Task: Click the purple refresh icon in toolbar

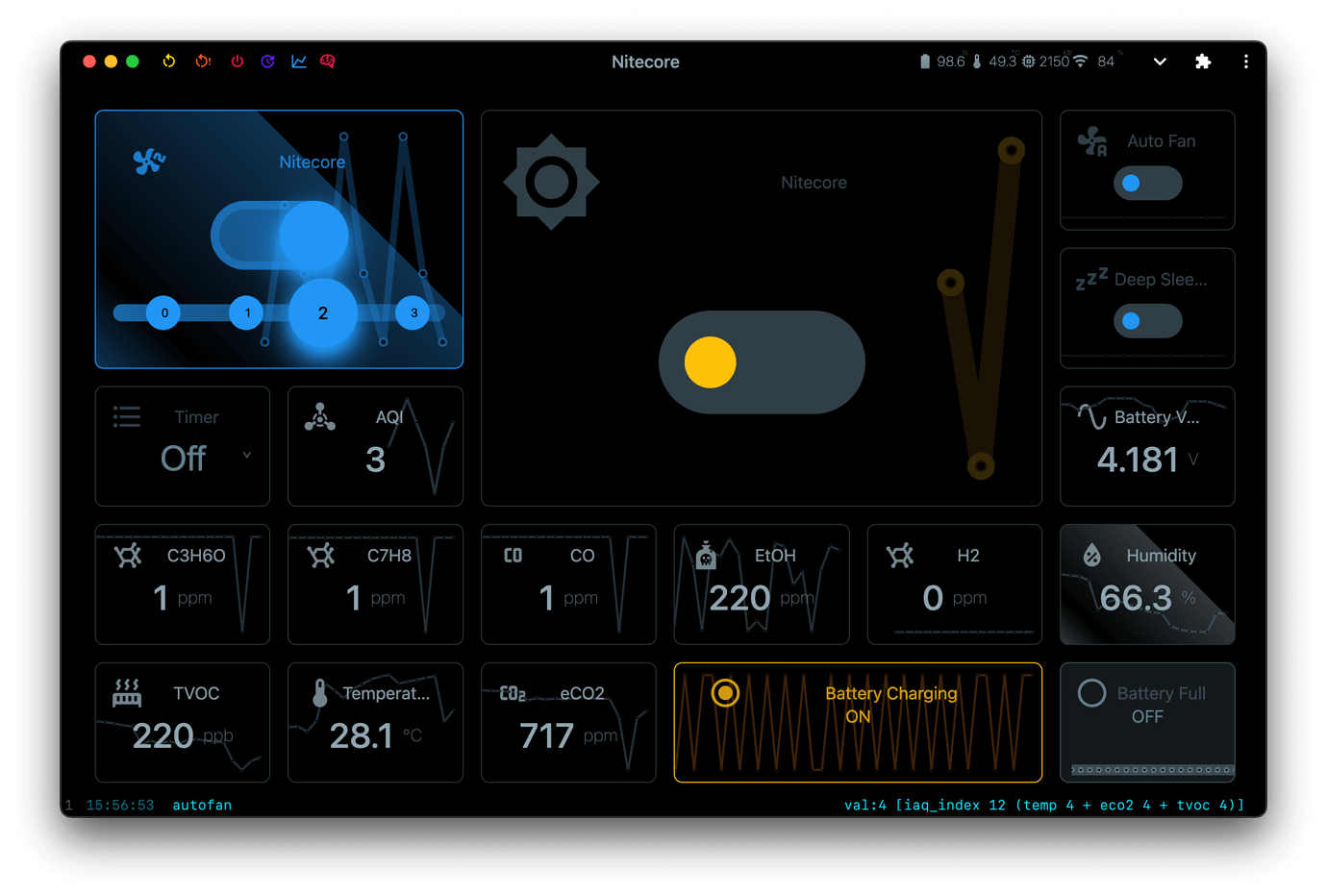Action: click(x=268, y=61)
